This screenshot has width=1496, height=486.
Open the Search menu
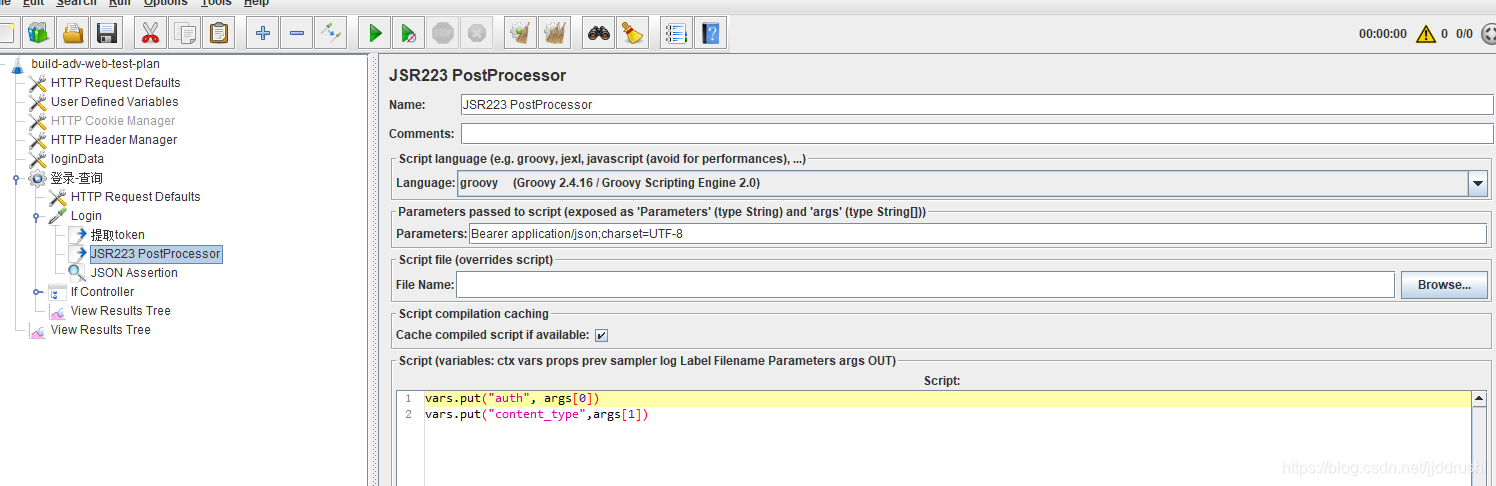[76, 3]
